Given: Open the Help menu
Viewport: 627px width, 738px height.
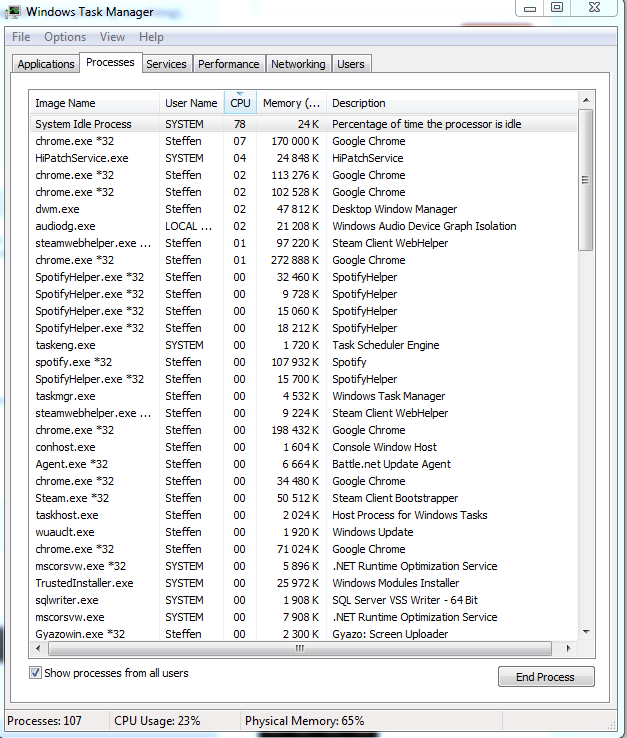Looking at the screenshot, I should [x=151, y=37].
